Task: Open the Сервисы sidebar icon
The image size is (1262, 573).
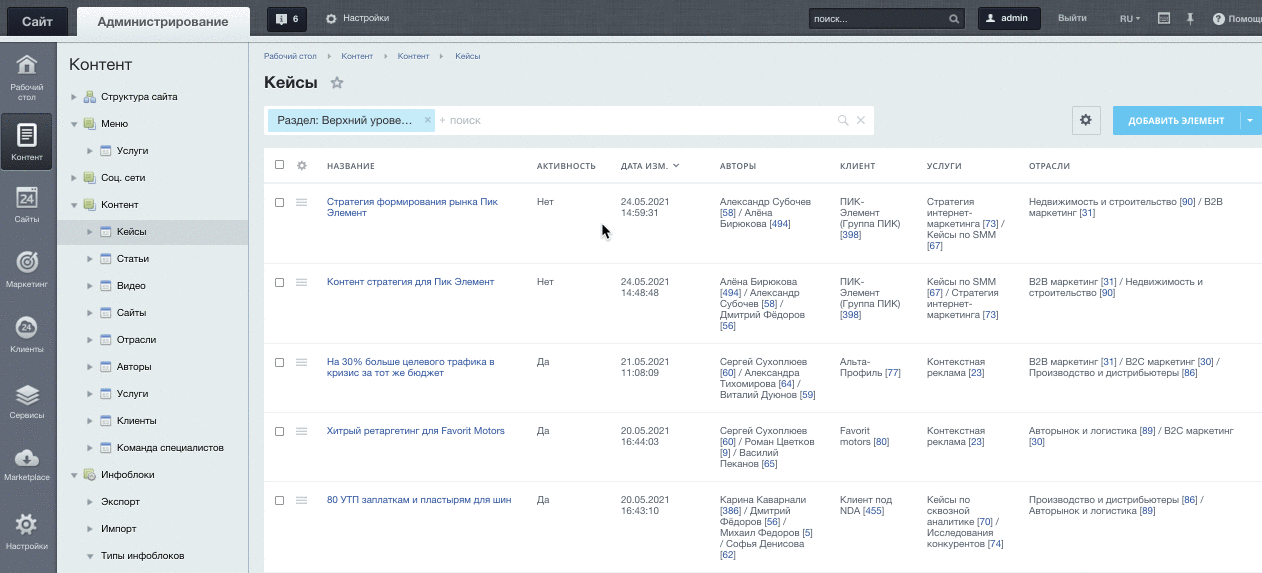Action: click(27, 400)
